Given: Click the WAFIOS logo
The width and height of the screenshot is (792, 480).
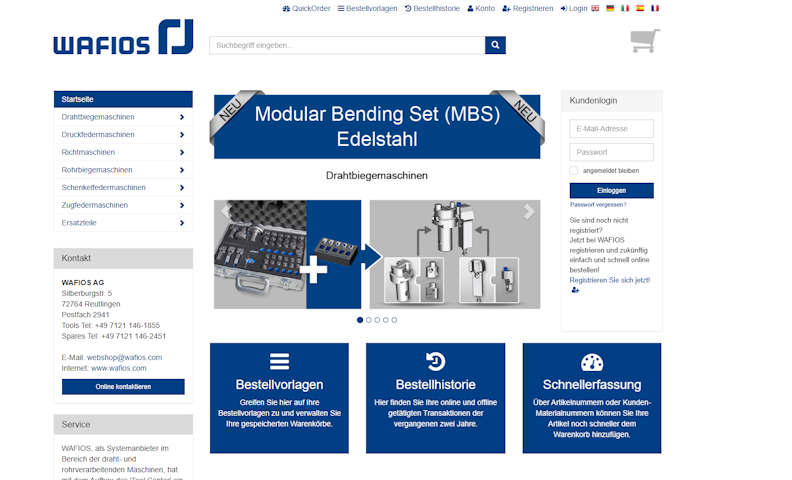Looking at the screenshot, I should pos(122,38).
